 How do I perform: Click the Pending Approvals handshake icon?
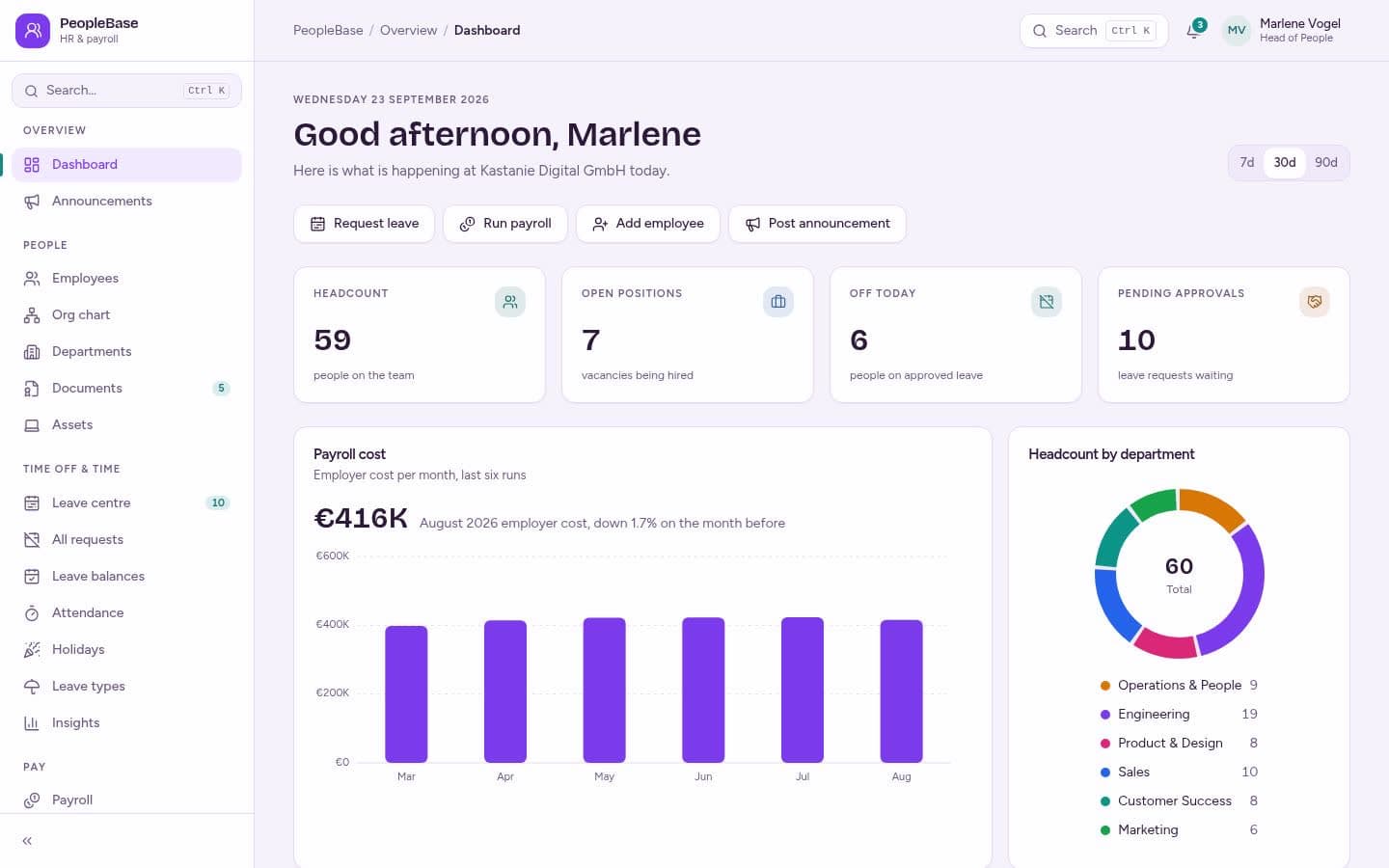1315,302
